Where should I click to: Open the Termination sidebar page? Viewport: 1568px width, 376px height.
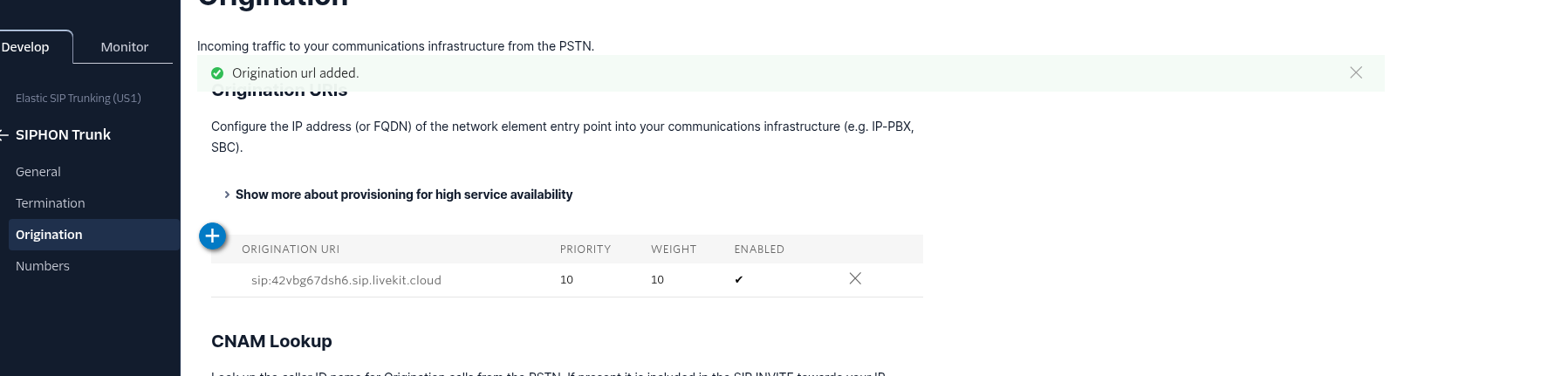click(x=51, y=203)
